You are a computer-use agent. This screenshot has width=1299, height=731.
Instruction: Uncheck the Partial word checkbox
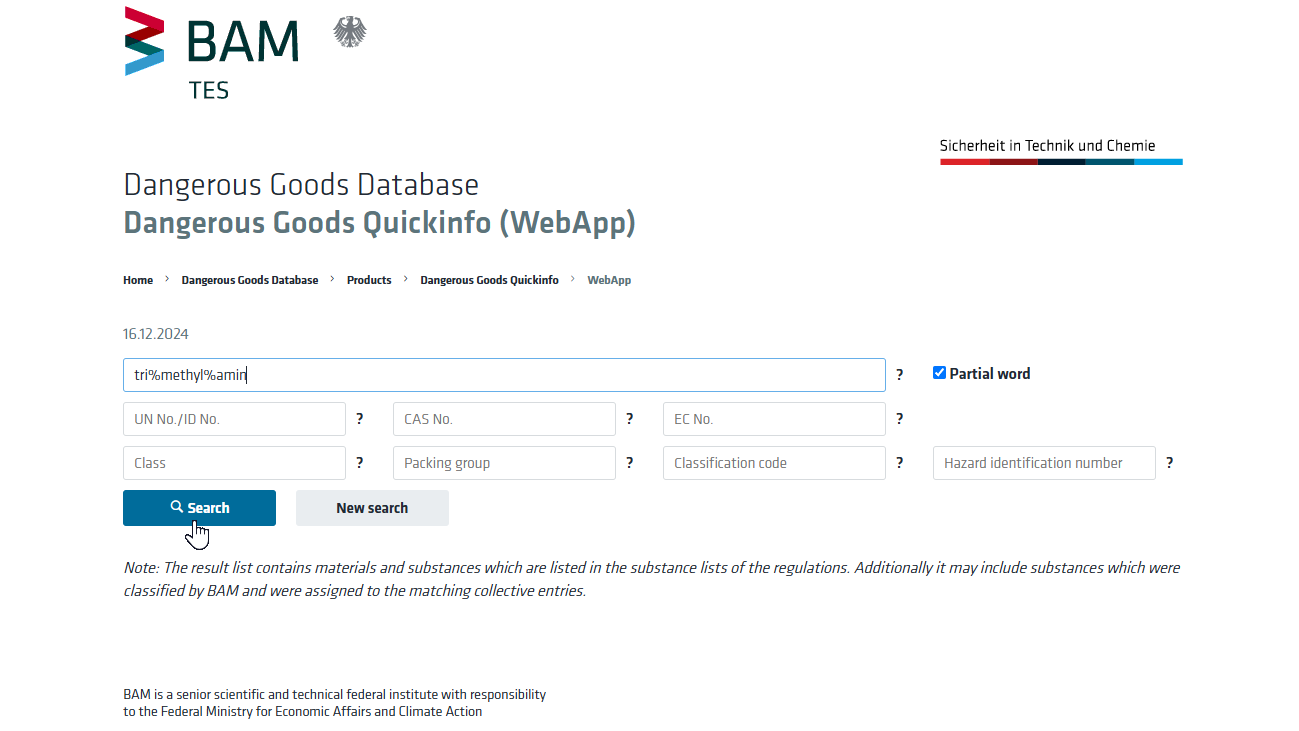(x=939, y=373)
